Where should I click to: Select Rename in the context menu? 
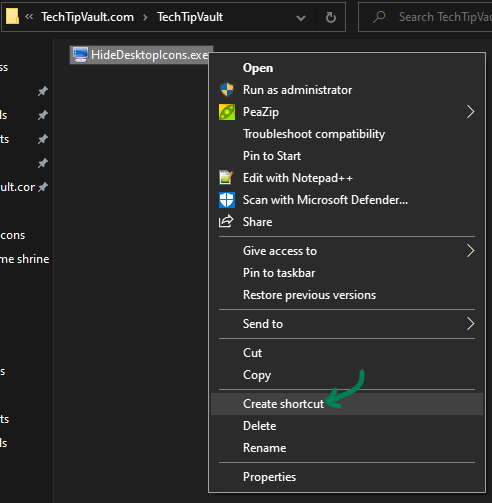(347, 448)
